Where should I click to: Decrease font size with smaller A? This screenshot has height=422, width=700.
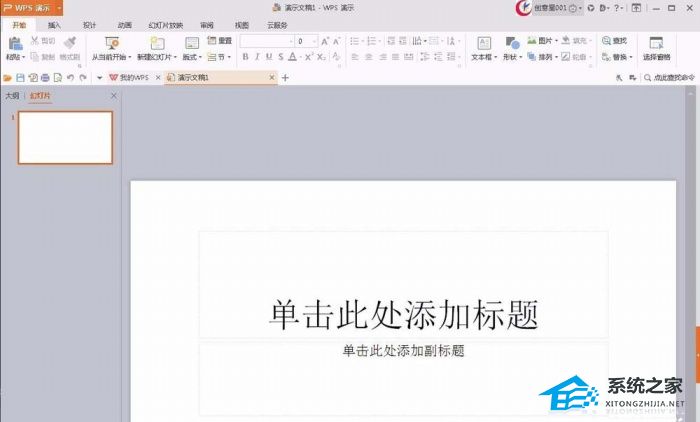pos(336,41)
